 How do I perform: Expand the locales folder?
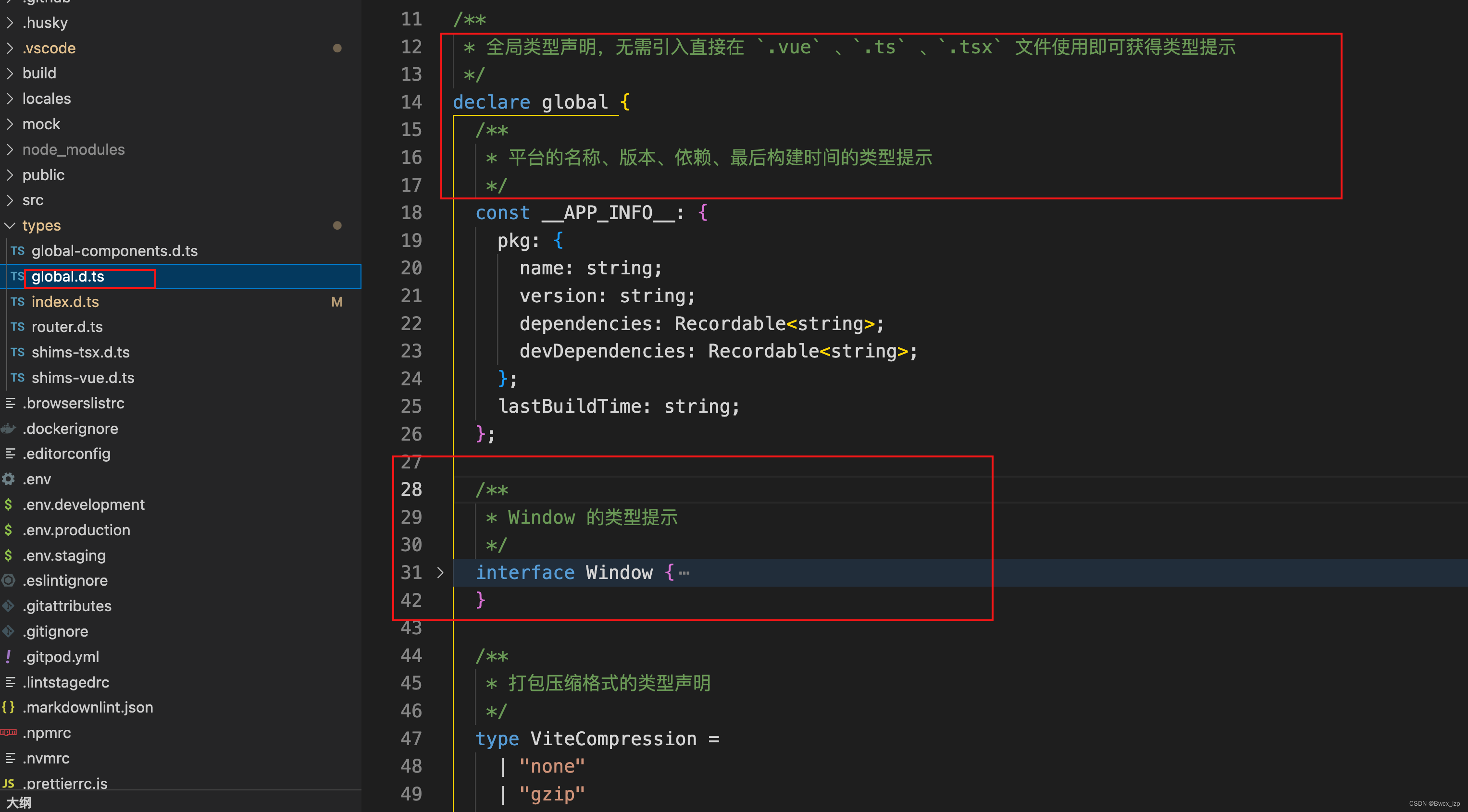10,98
